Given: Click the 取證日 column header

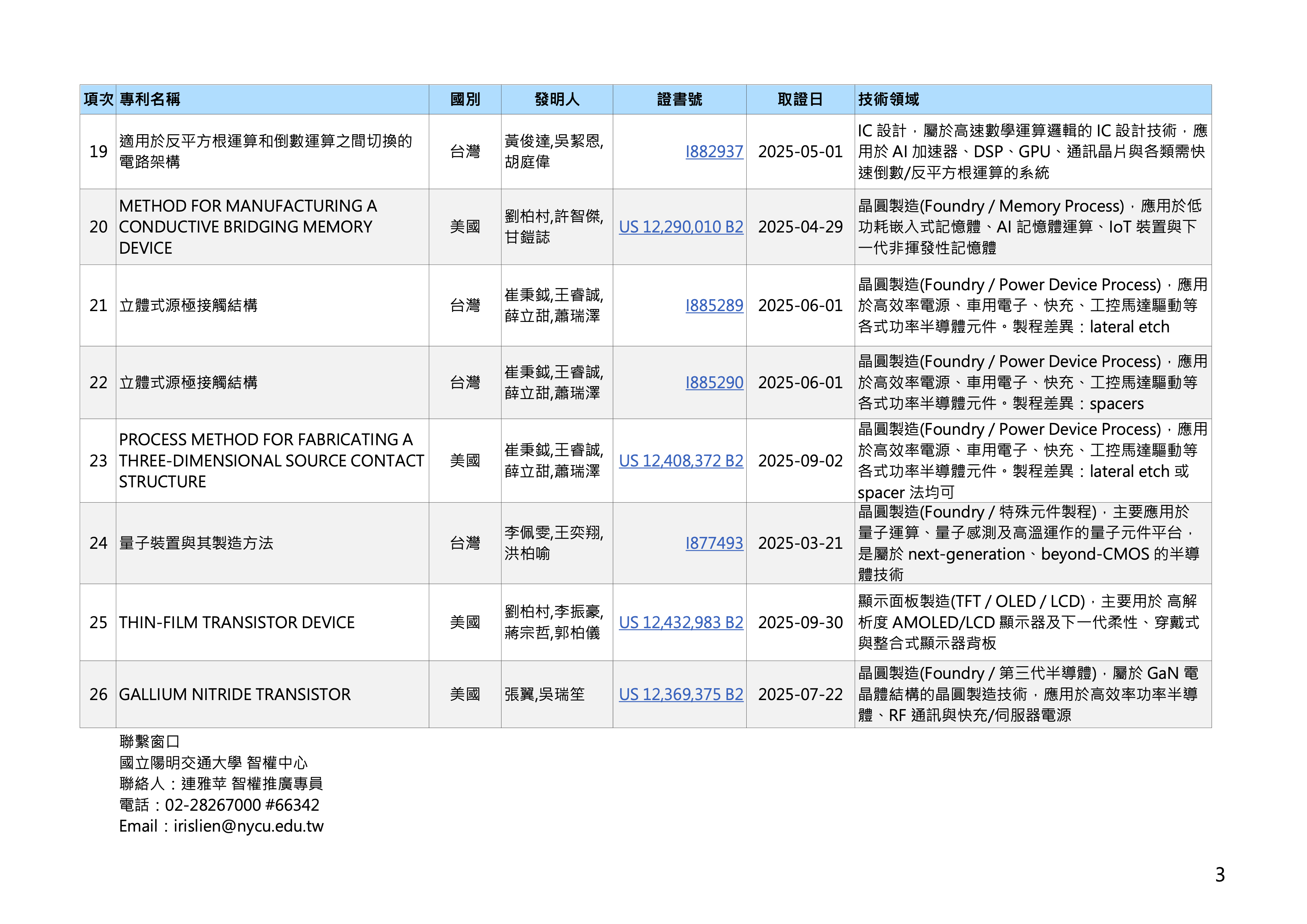Looking at the screenshot, I should 800,99.
